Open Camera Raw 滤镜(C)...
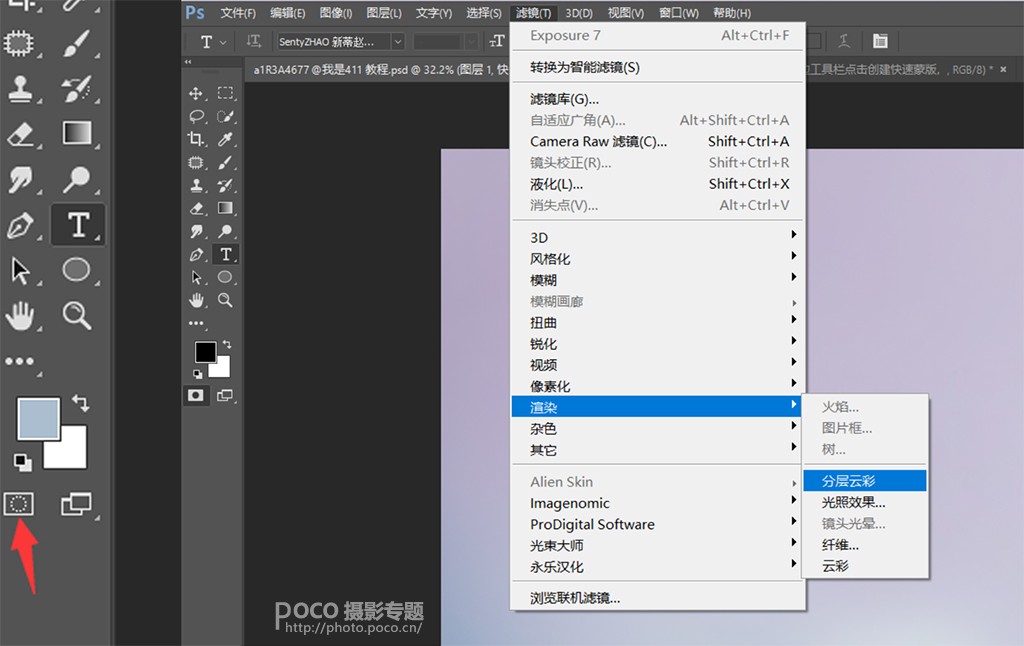 [x=656, y=141]
